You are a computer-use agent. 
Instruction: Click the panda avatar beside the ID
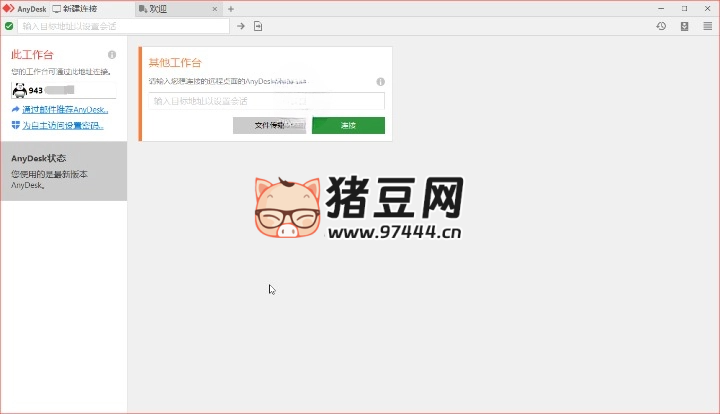(x=19, y=90)
